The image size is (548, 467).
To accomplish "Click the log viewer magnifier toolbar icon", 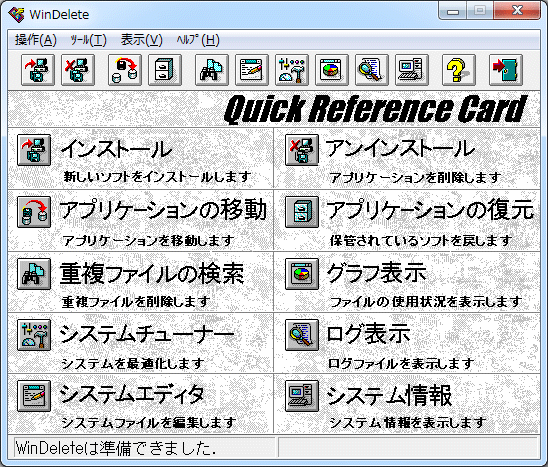I will pyautogui.click(x=372, y=70).
